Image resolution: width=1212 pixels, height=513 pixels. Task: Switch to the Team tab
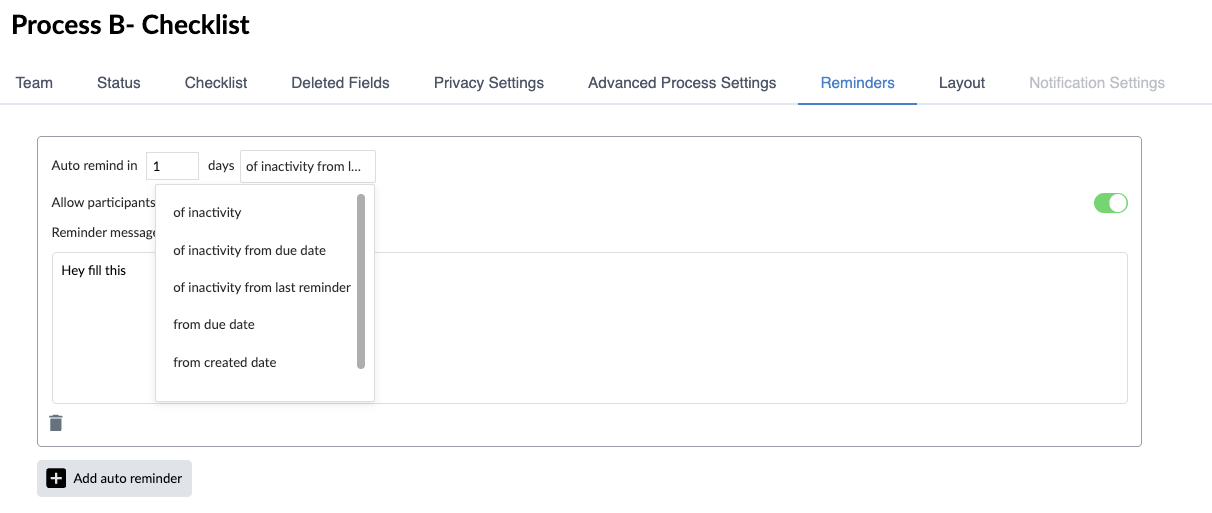click(34, 83)
